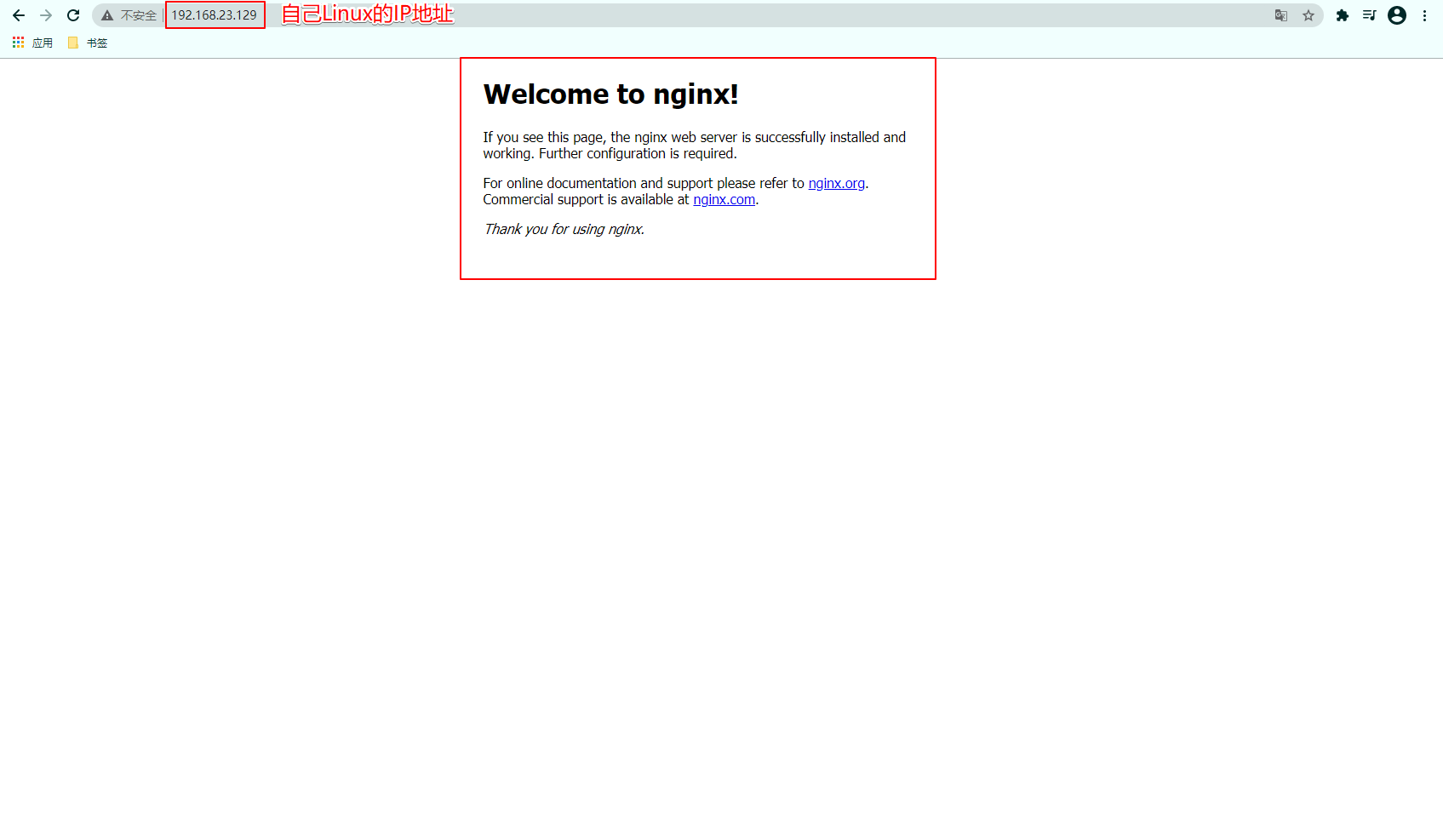
Task: Open the extensions puzzle icon
Action: pyautogui.click(x=1343, y=15)
